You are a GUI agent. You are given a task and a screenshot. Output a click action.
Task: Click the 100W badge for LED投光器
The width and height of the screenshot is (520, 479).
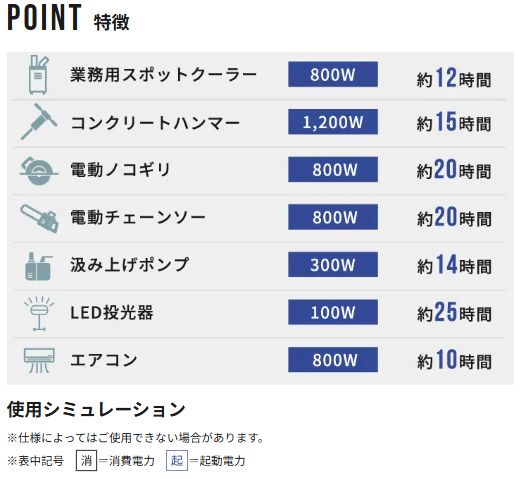333,312
